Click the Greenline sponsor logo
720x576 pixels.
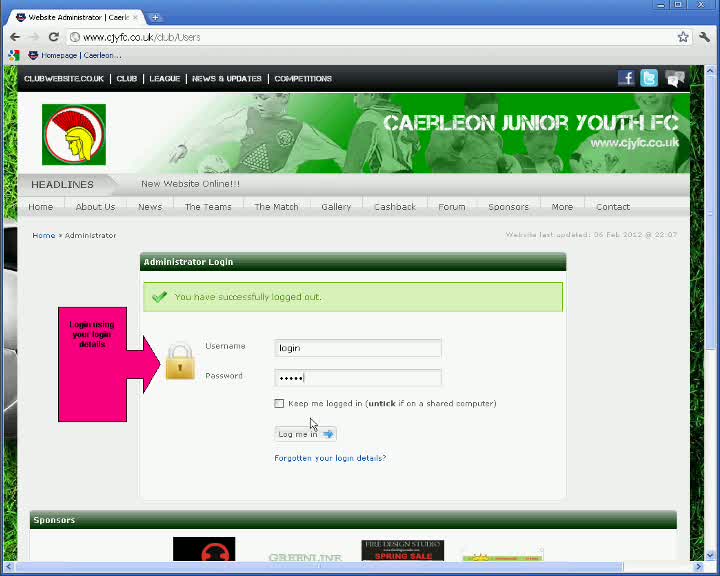point(305,557)
